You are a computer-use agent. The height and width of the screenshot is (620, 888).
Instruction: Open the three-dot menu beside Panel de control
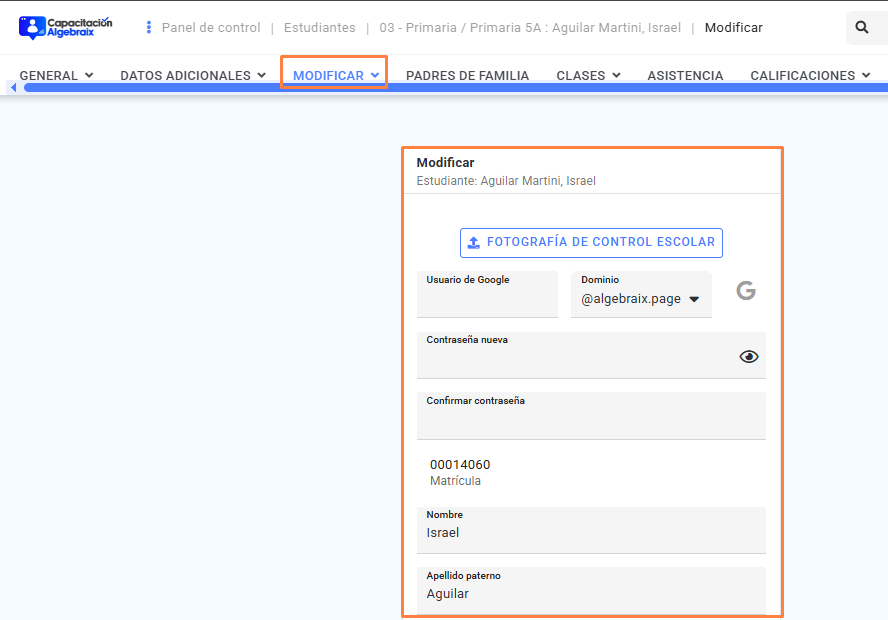point(148,27)
